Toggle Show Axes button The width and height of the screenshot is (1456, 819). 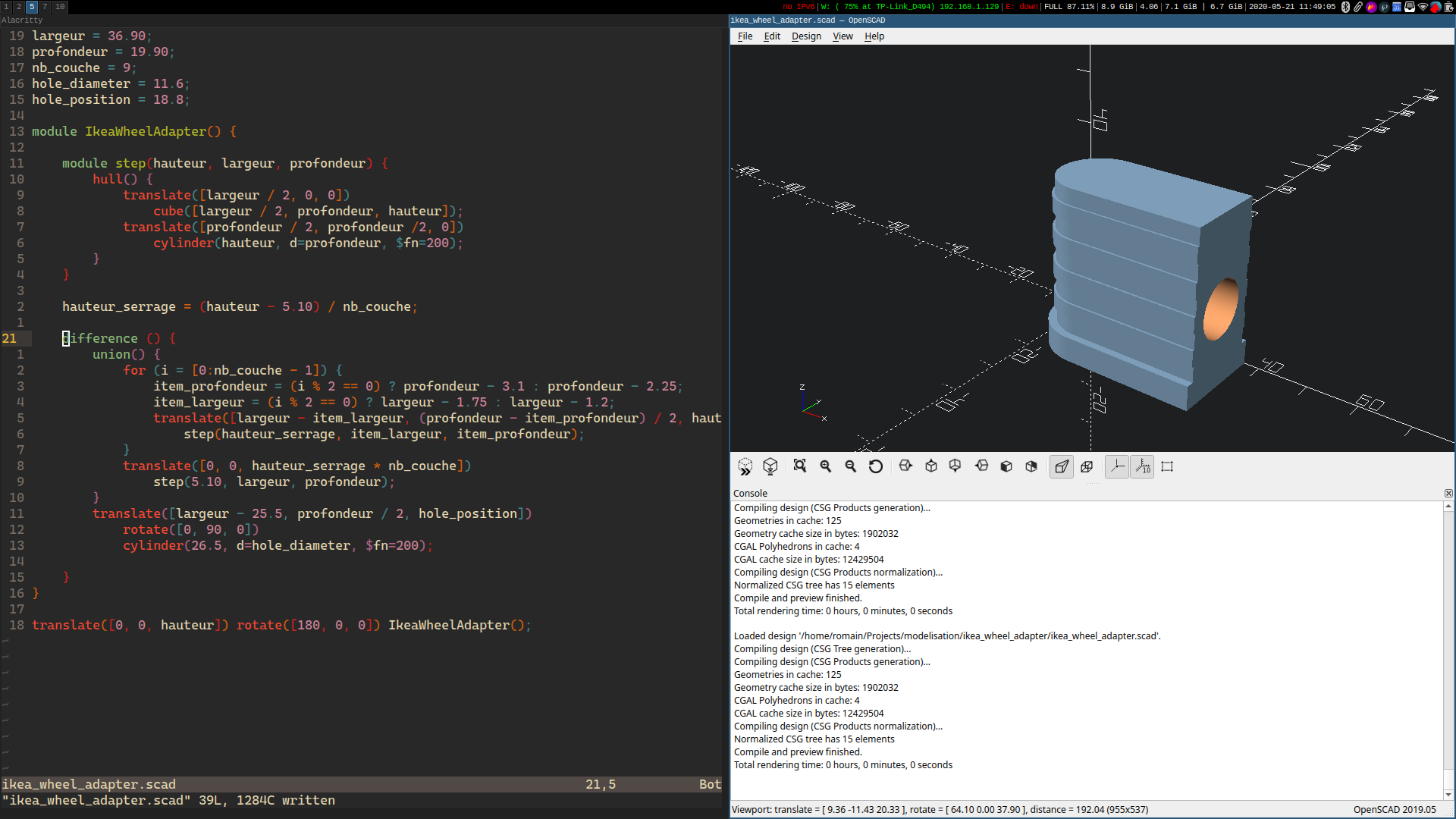pyautogui.click(x=1117, y=466)
